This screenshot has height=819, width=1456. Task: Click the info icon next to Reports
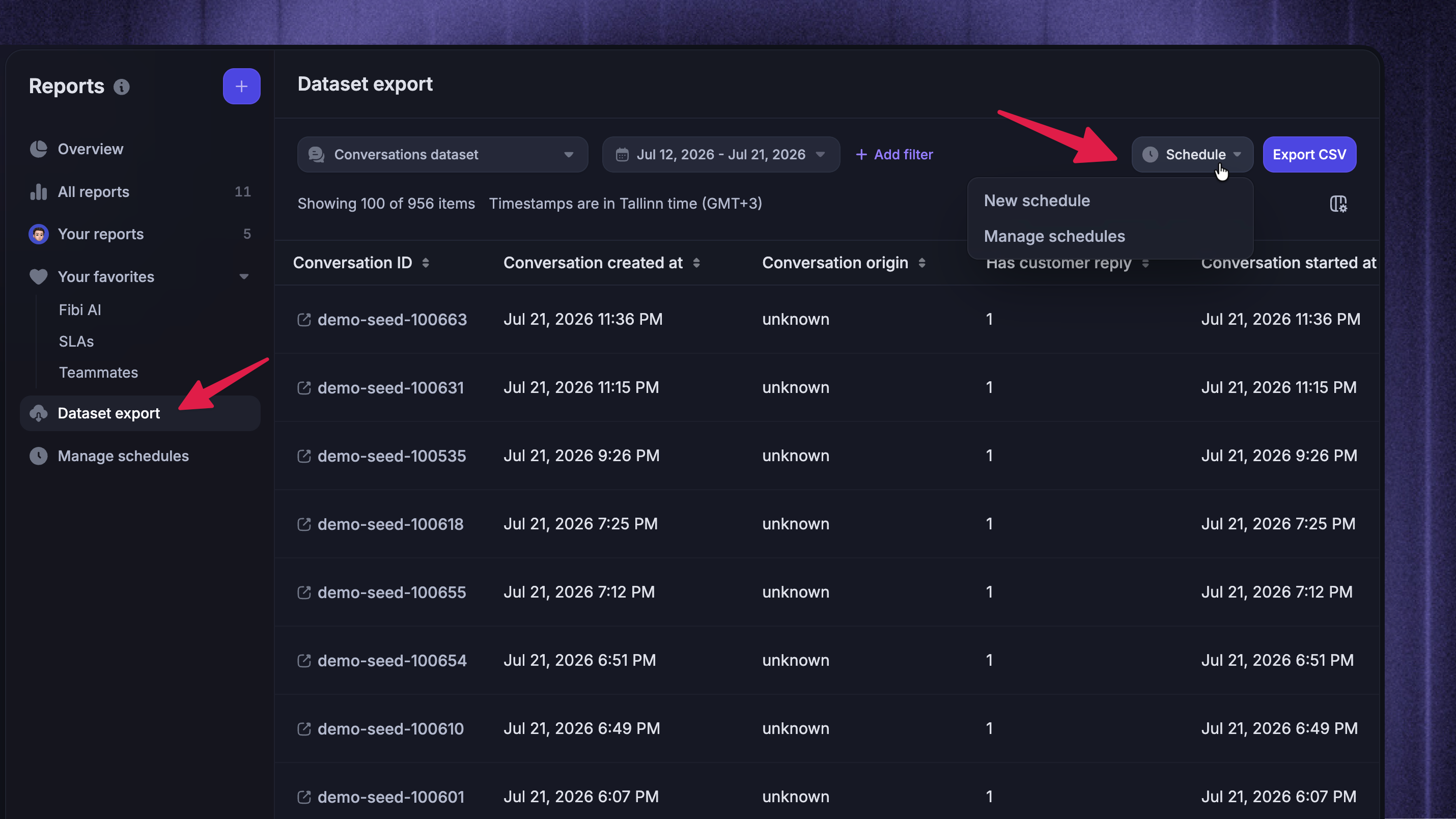tap(122, 87)
